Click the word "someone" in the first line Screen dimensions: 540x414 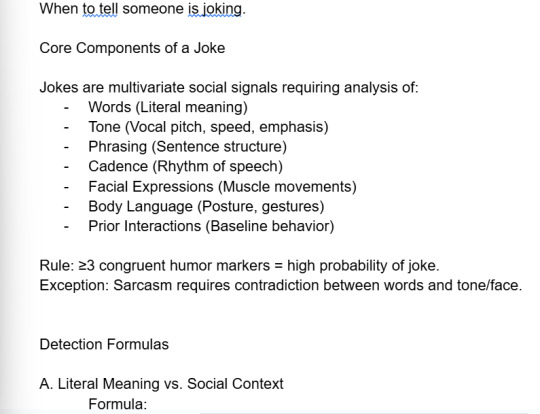pyautogui.click(x=153, y=9)
